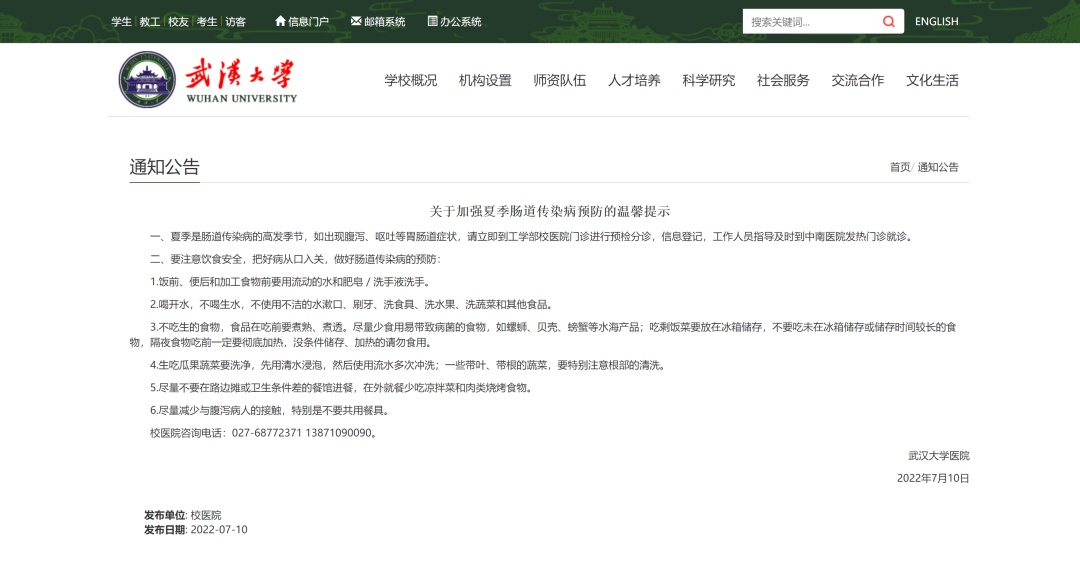This screenshot has width=1080, height=561.
Task: Click the 武汉大学 red calligraphy wordmark
Action: [x=240, y=74]
